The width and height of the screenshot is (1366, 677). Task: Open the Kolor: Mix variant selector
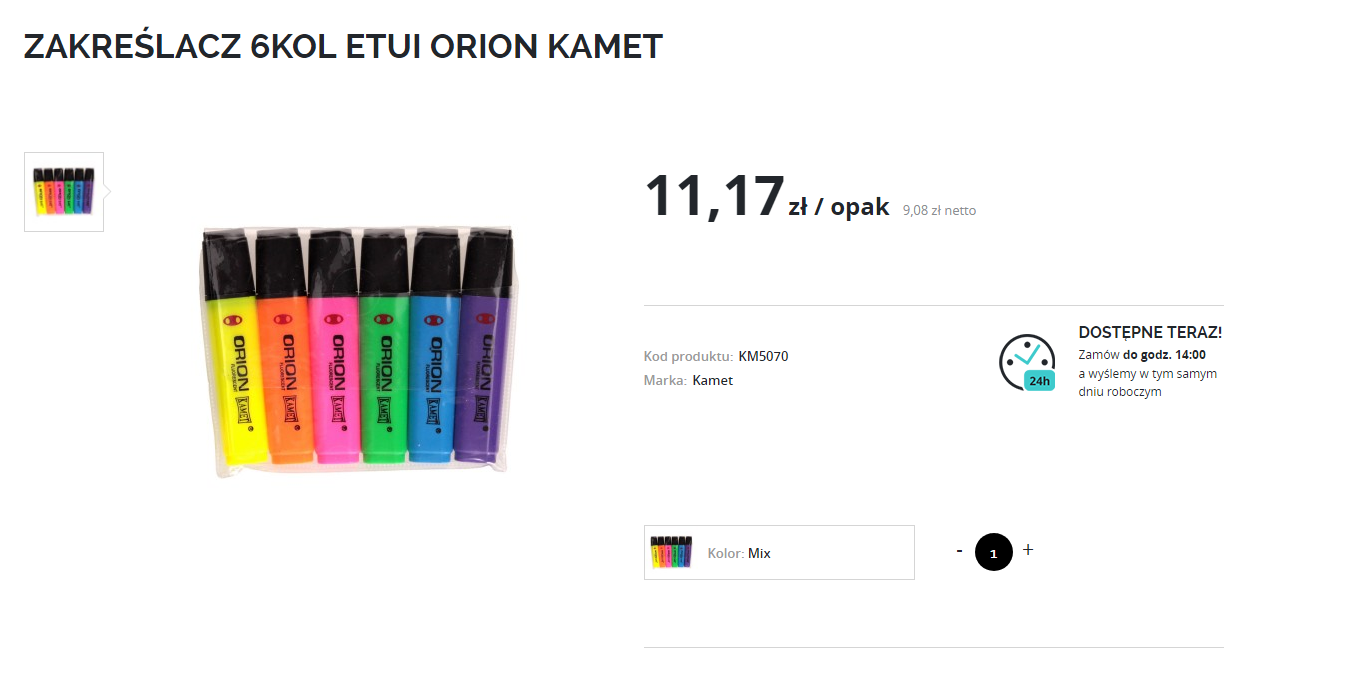[779, 552]
